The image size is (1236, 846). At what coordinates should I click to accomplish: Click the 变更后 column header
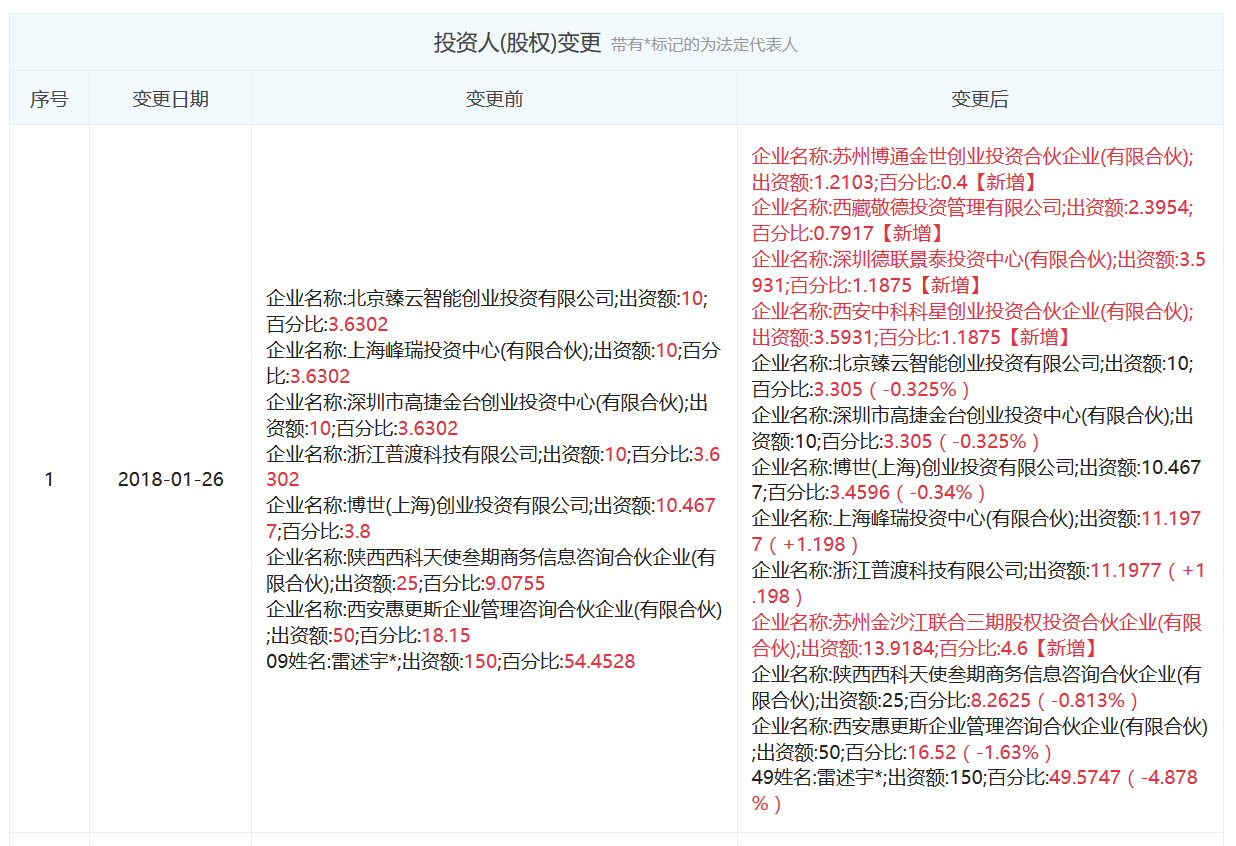coord(980,99)
